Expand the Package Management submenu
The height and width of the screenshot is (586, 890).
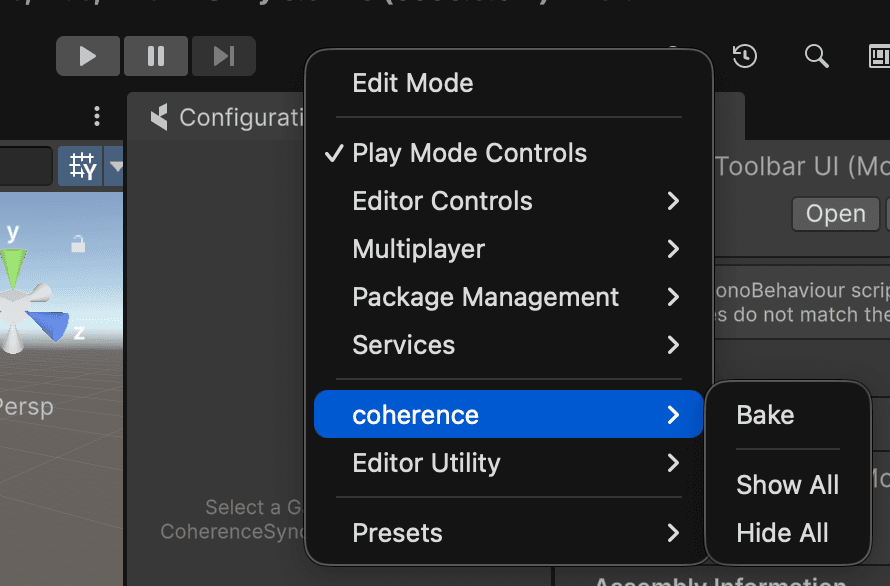(508, 297)
